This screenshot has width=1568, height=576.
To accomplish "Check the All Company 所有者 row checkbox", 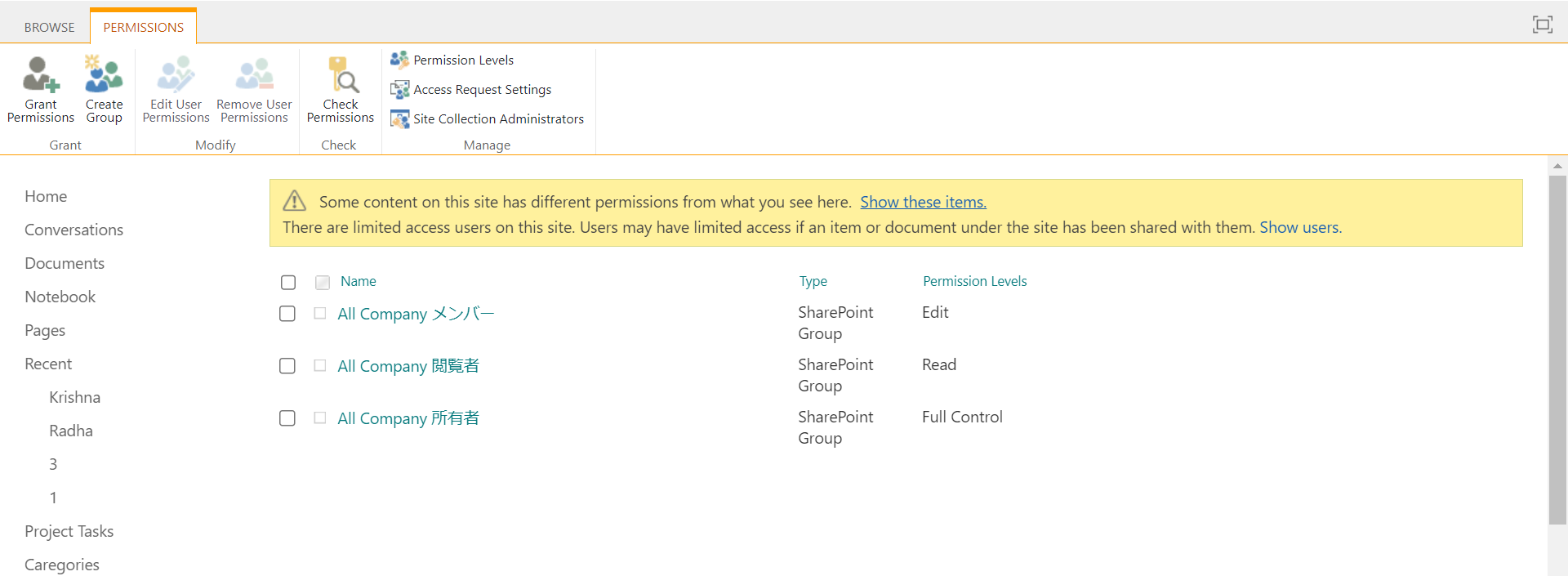I will point(287,418).
